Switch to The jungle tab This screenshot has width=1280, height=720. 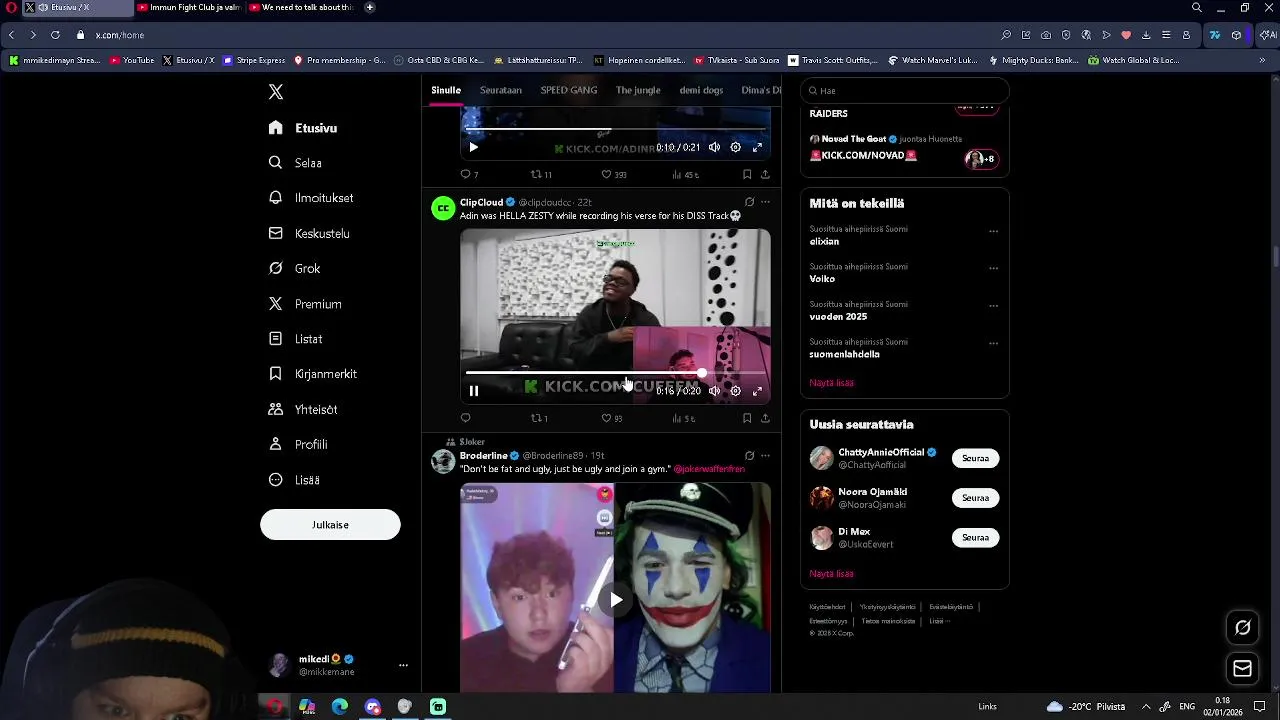coord(638,90)
